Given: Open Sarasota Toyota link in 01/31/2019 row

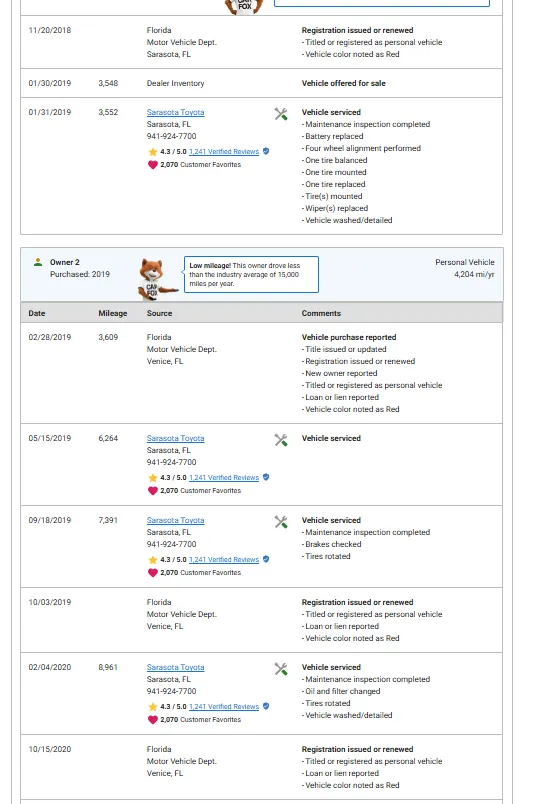Looking at the screenshot, I should [175, 112].
